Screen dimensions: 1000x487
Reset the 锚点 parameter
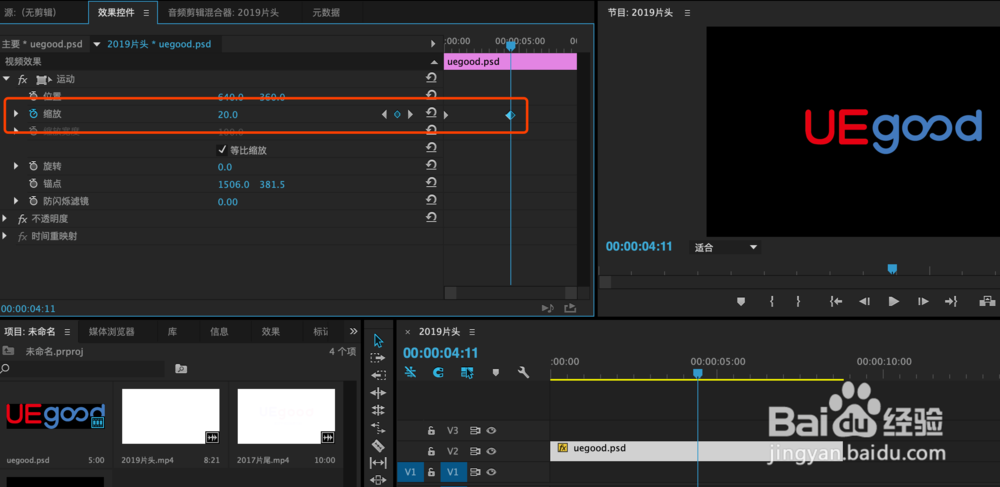[431, 183]
